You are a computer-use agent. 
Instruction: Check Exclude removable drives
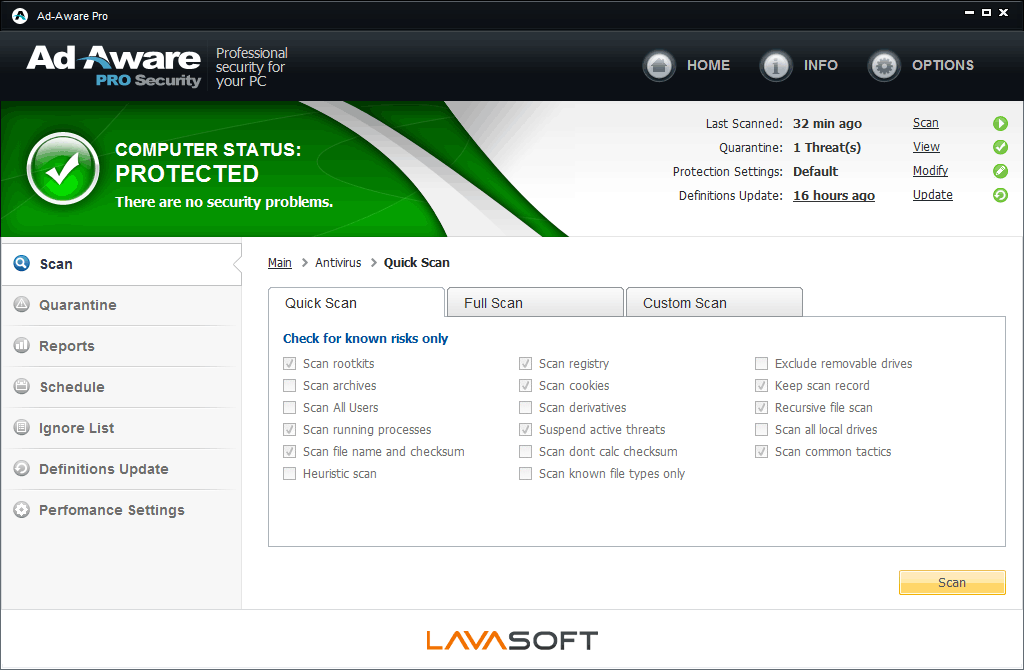(x=761, y=364)
